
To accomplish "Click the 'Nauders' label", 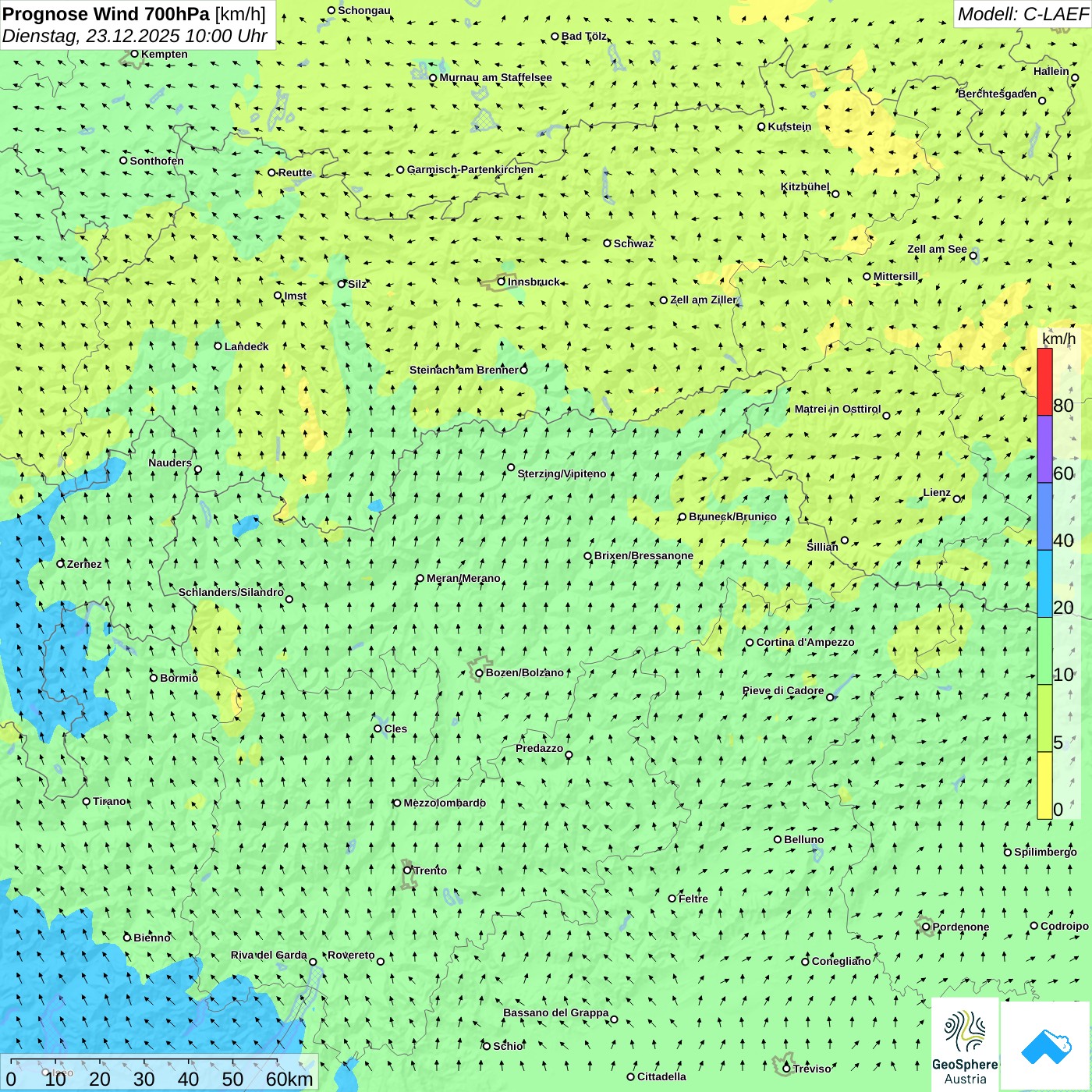I will click(170, 463).
